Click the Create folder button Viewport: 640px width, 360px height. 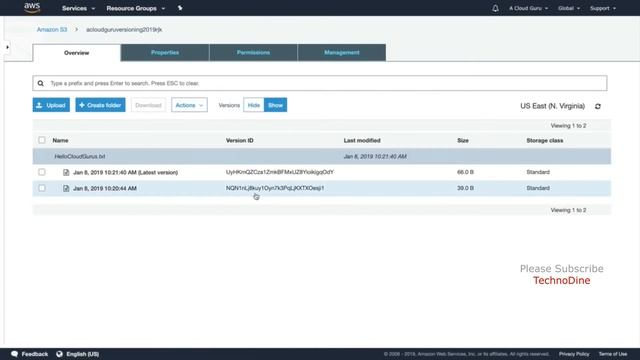(x=100, y=105)
